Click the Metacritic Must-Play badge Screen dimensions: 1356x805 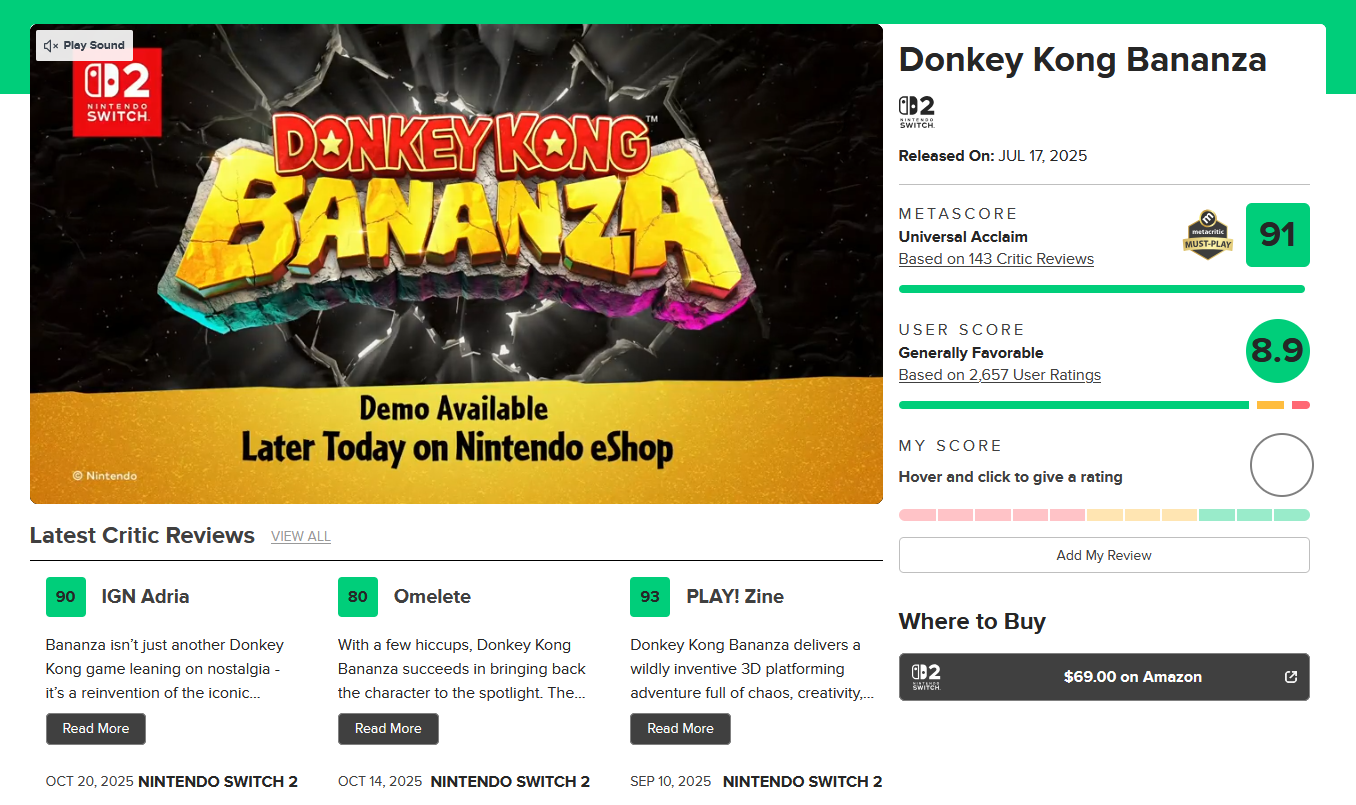[x=1207, y=235]
